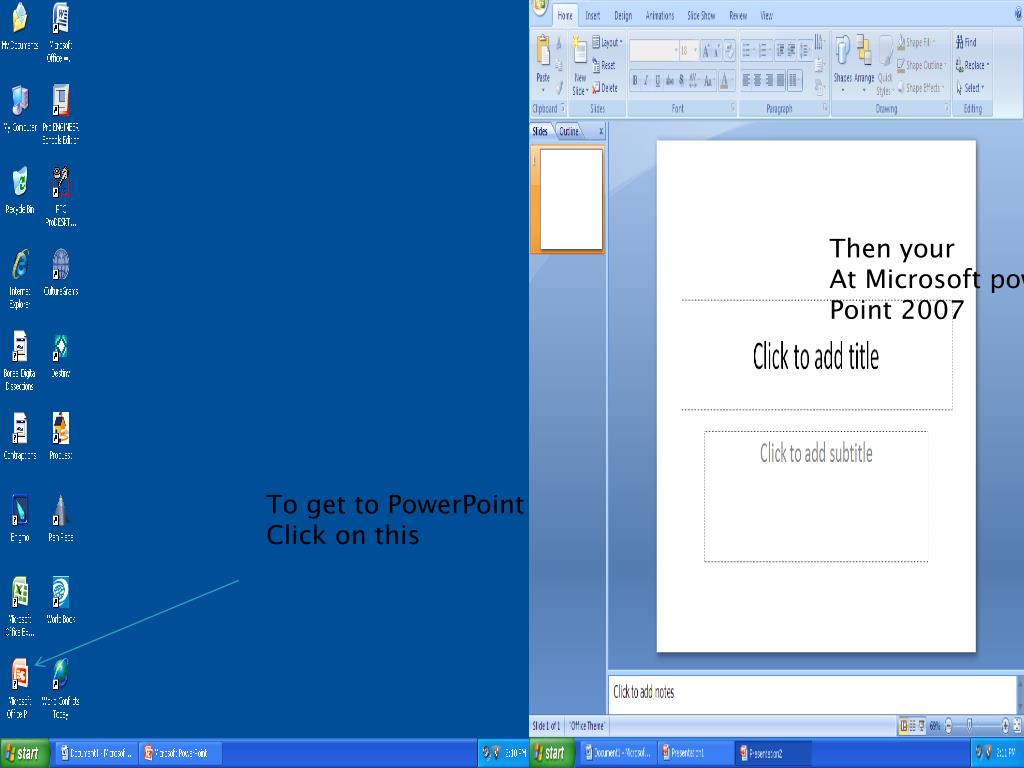Toggle Bold formatting in Font group
Screen dimensions: 1024x768
(x=635, y=81)
